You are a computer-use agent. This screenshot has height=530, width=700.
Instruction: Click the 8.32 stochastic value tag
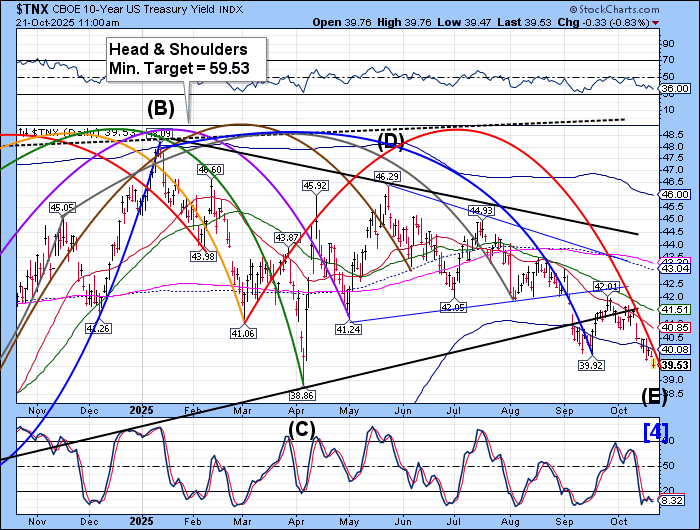pos(673,500)
